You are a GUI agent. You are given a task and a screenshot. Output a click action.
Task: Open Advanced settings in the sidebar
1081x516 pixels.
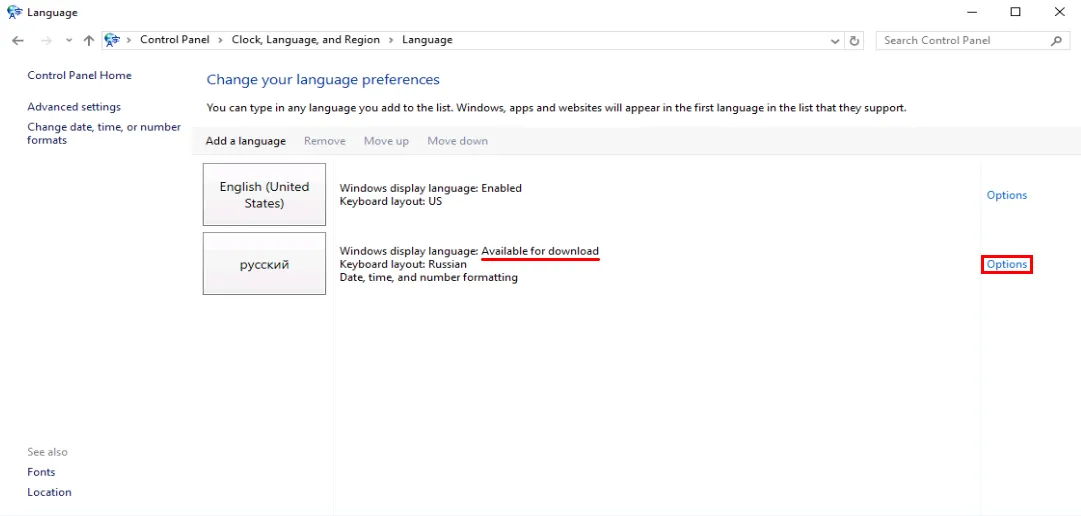click(x=74, y=107)
